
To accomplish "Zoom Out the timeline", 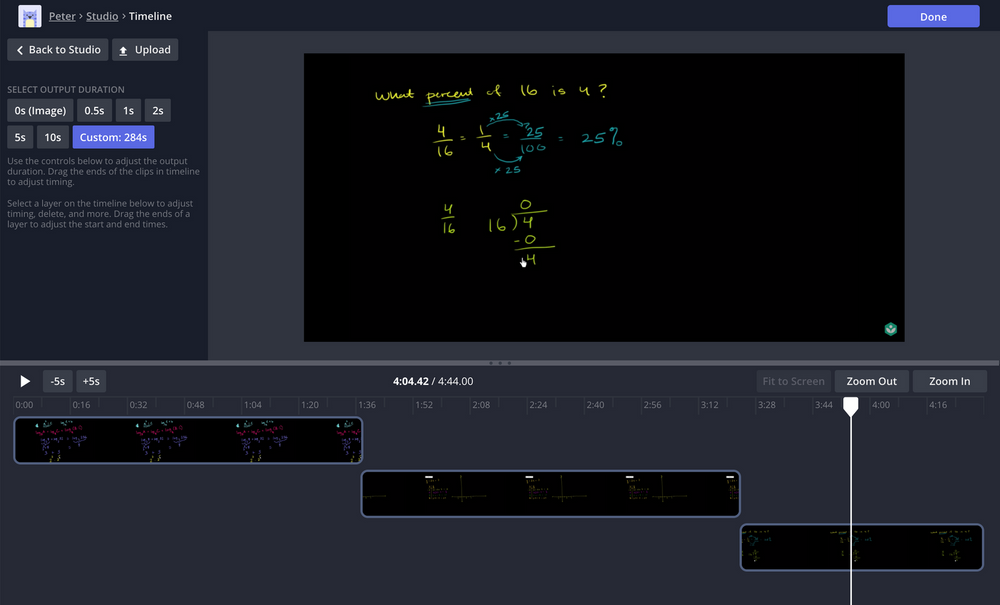I will point(871,381).
